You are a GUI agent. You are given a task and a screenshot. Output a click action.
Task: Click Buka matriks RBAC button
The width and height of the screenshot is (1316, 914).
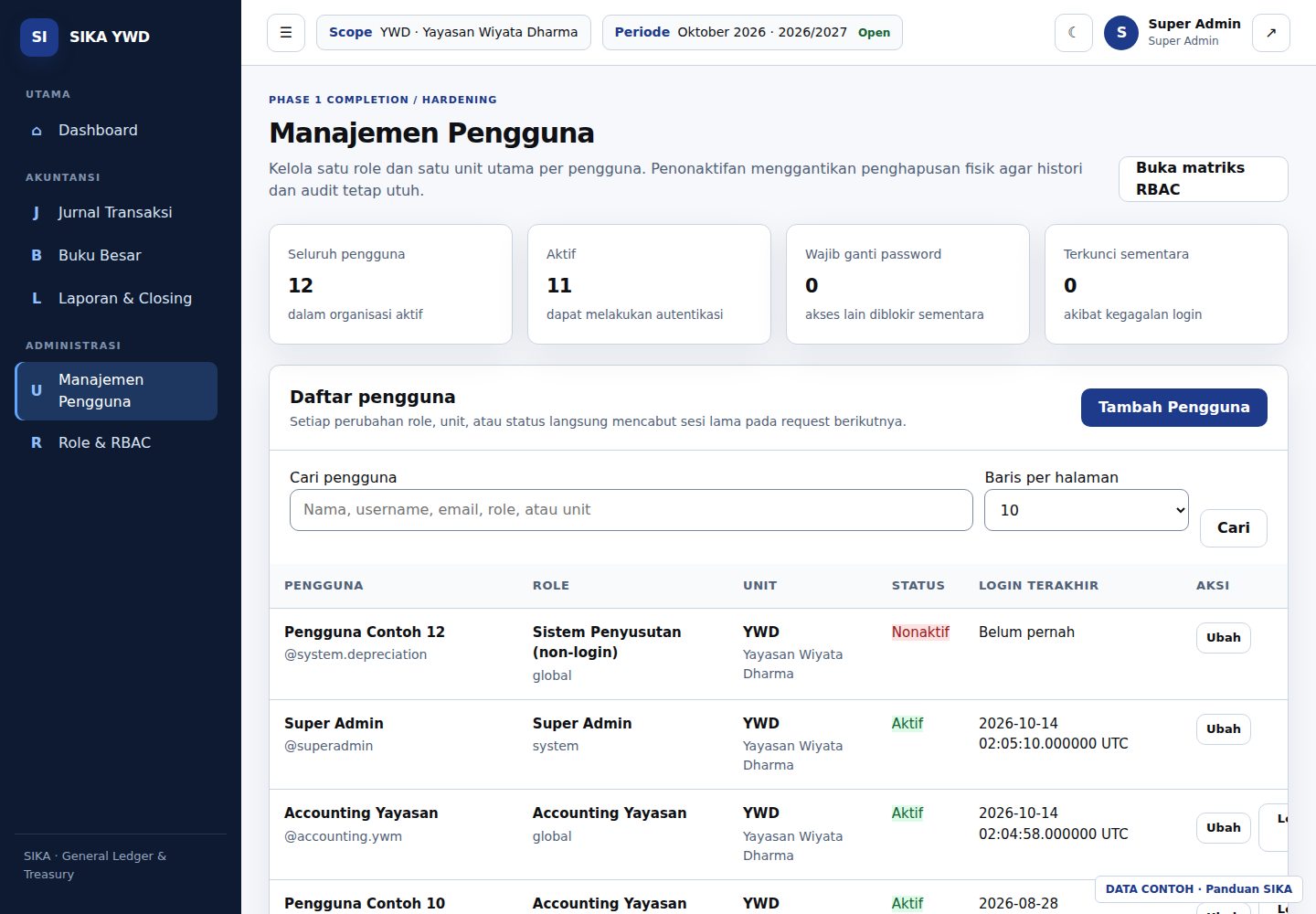pos(1203,178)
